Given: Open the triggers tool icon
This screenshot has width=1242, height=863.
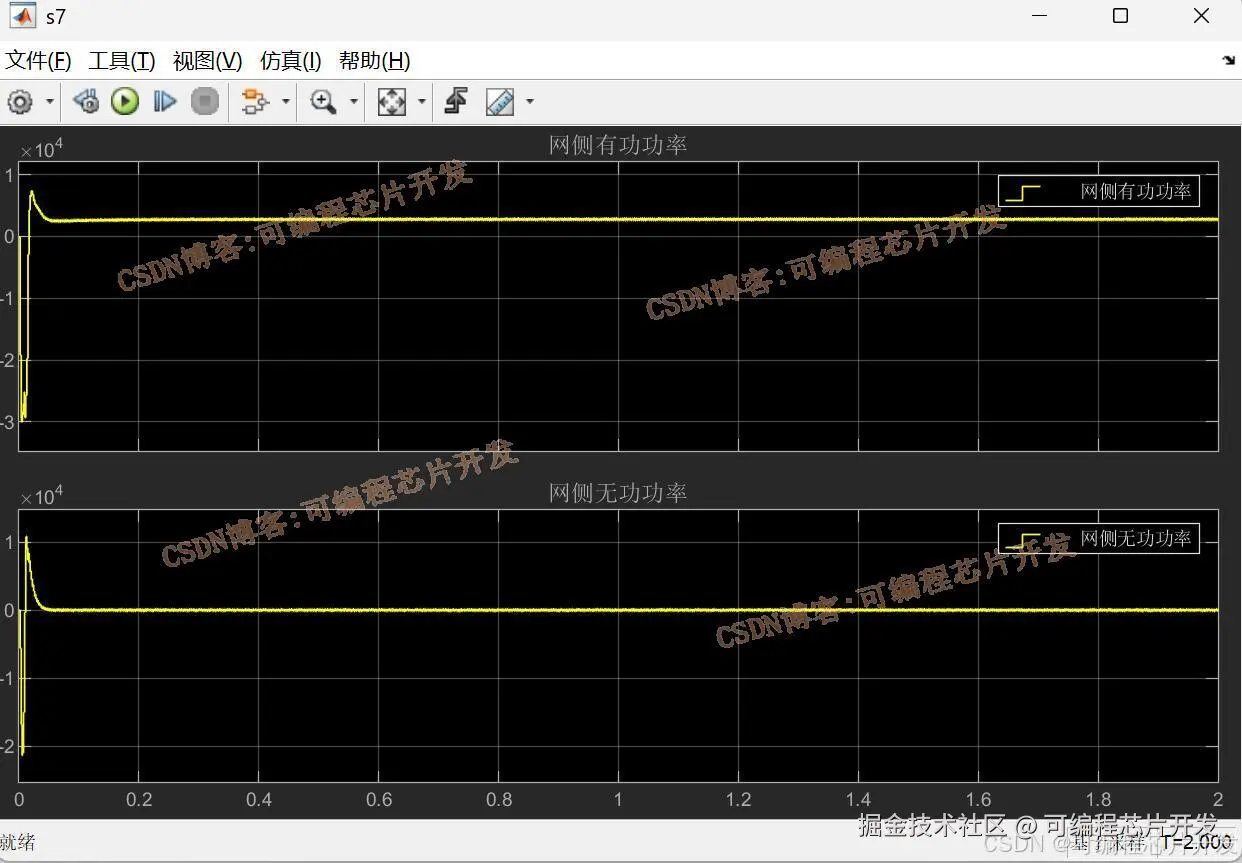Looking at the screenshot, I should click(x=456, y=101).
